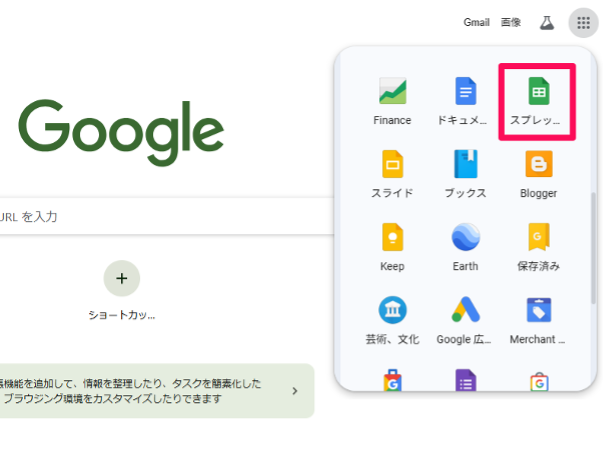Open Search Labs flask icon
The height and width of the screenshot is (470, 604).
[x=547, y=23]
